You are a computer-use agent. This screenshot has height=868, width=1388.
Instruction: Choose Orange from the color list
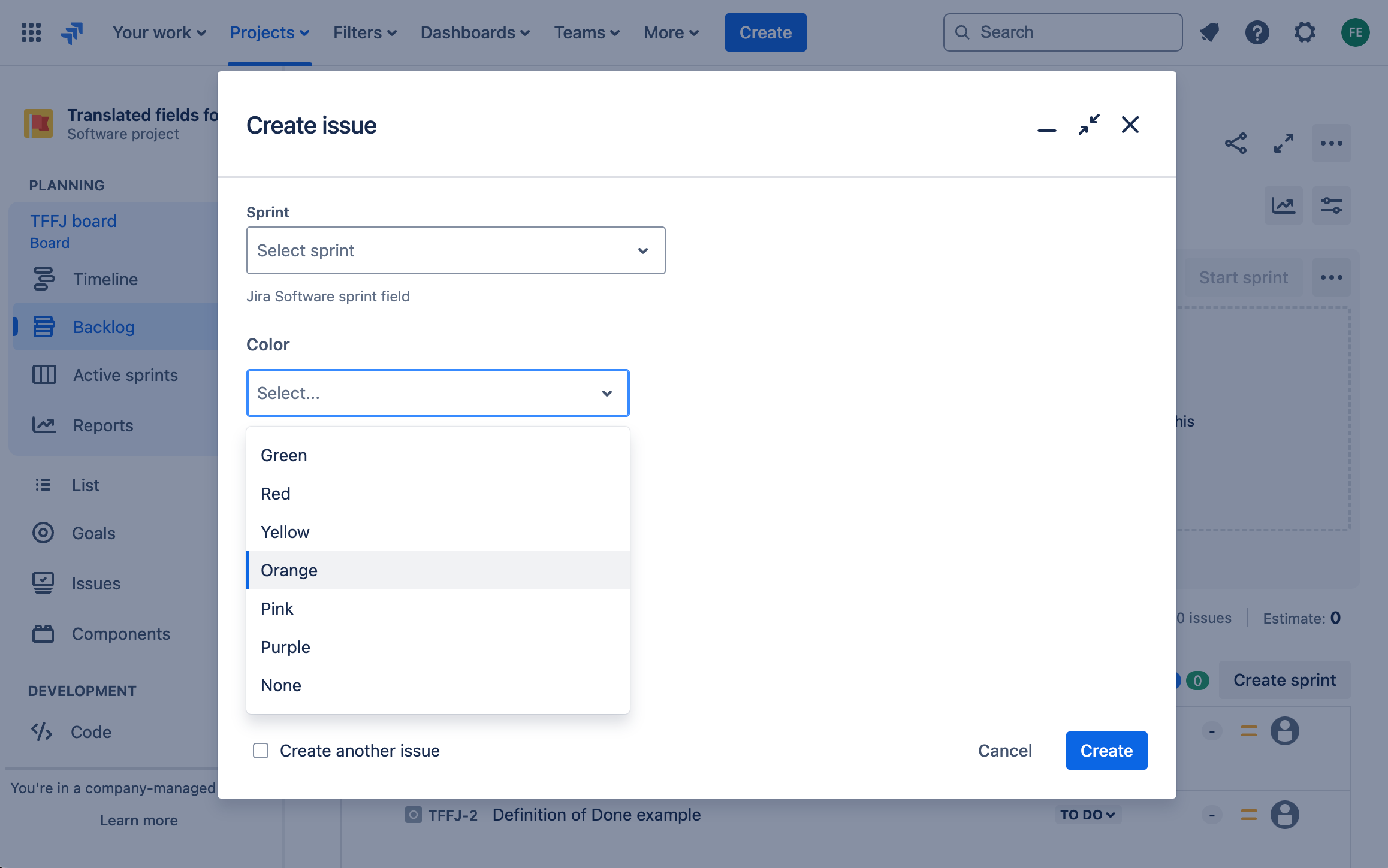(289, 570)
